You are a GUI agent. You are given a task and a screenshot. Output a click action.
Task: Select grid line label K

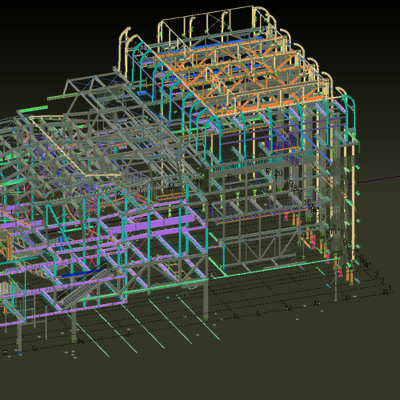[x=236, y=316]
